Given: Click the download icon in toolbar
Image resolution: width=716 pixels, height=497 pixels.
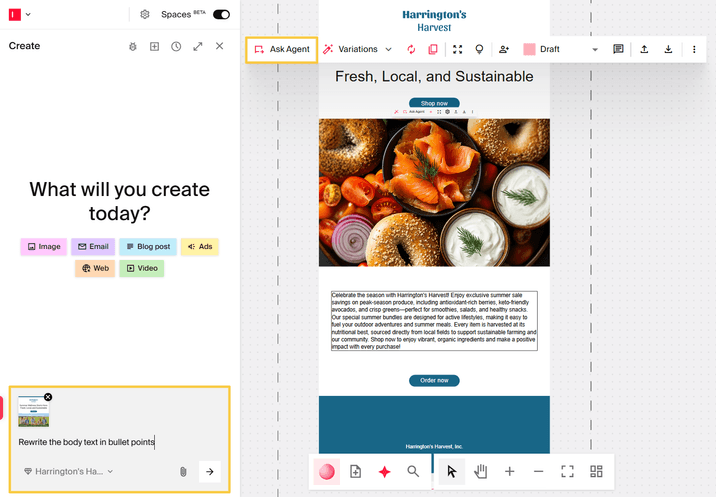Looking at the screenshot, I should coord(668,49).
